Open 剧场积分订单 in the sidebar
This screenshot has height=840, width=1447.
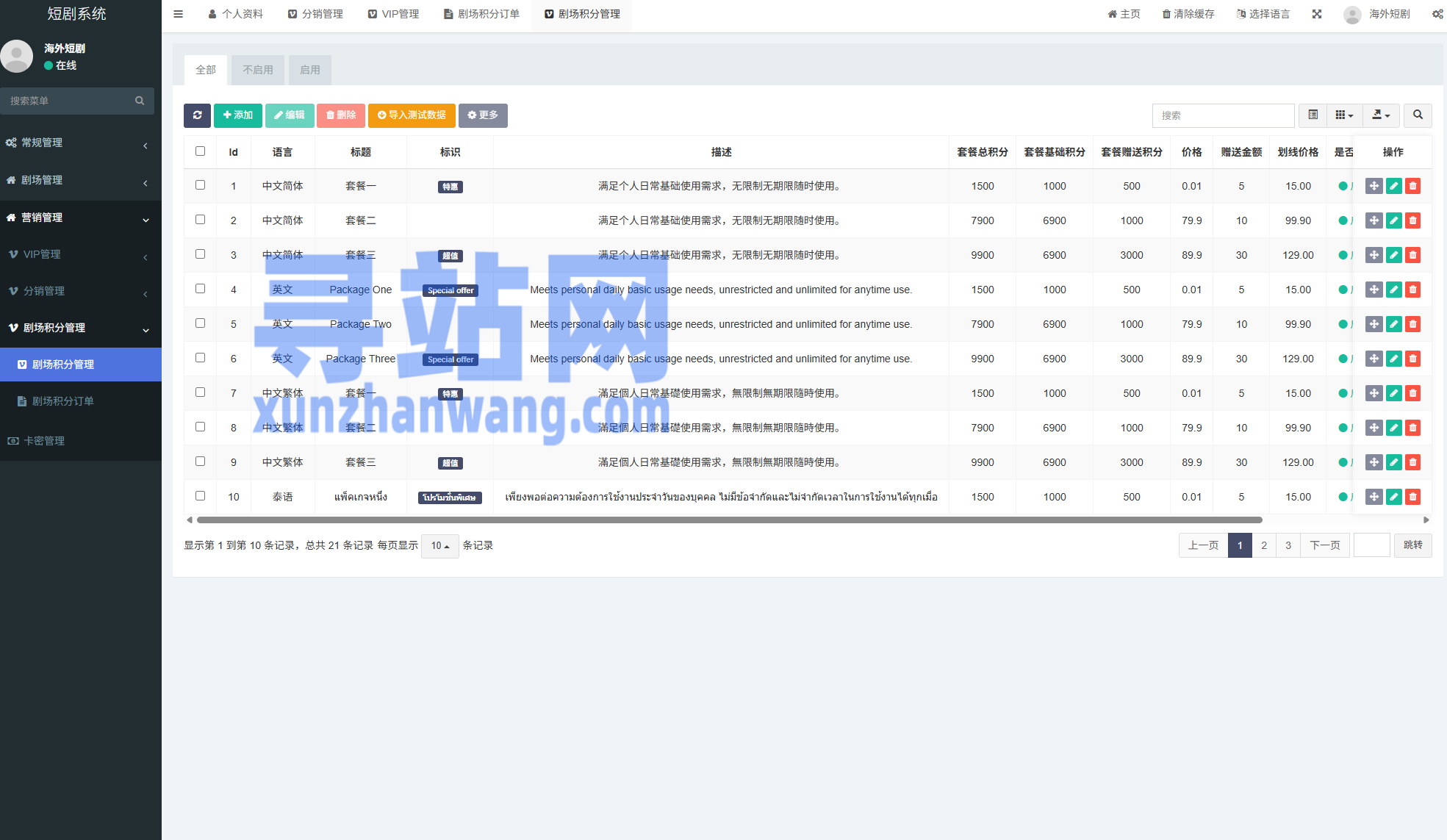62,401
